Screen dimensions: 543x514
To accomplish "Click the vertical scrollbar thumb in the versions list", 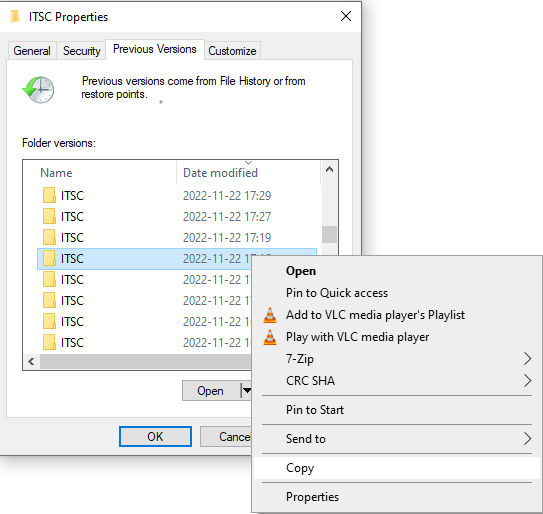I will (329, 235).
